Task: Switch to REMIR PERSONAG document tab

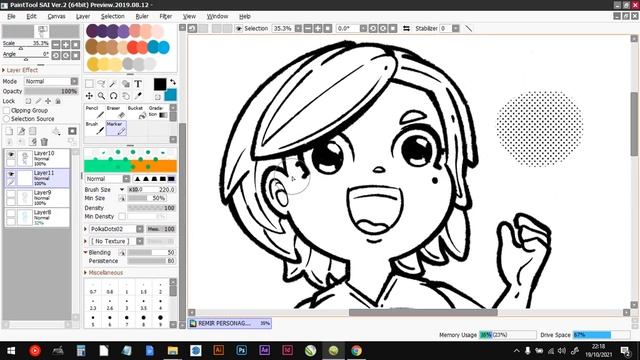Action: pos(230,323)
